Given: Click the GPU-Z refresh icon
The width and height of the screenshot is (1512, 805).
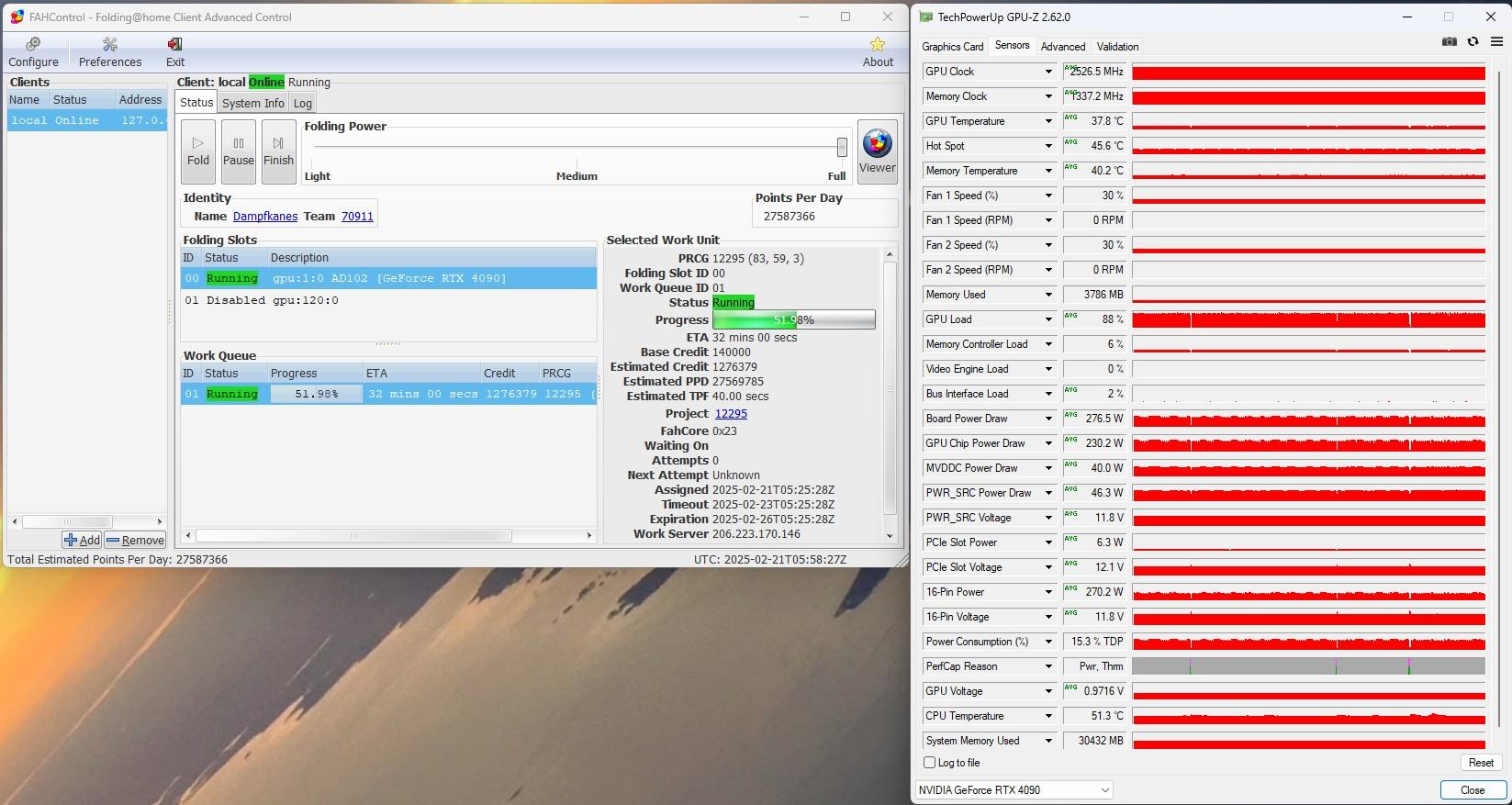Looking at the screenshot, I should pos(1473,42).
